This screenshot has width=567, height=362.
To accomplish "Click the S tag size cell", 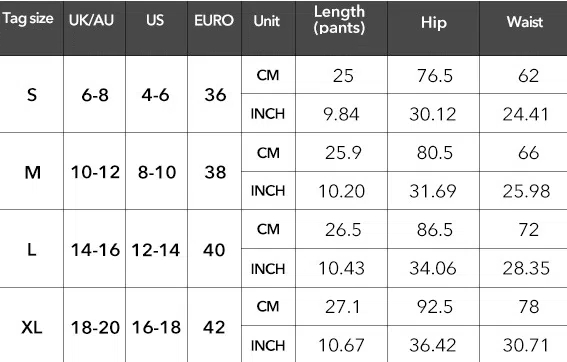I will pos(31,94).
